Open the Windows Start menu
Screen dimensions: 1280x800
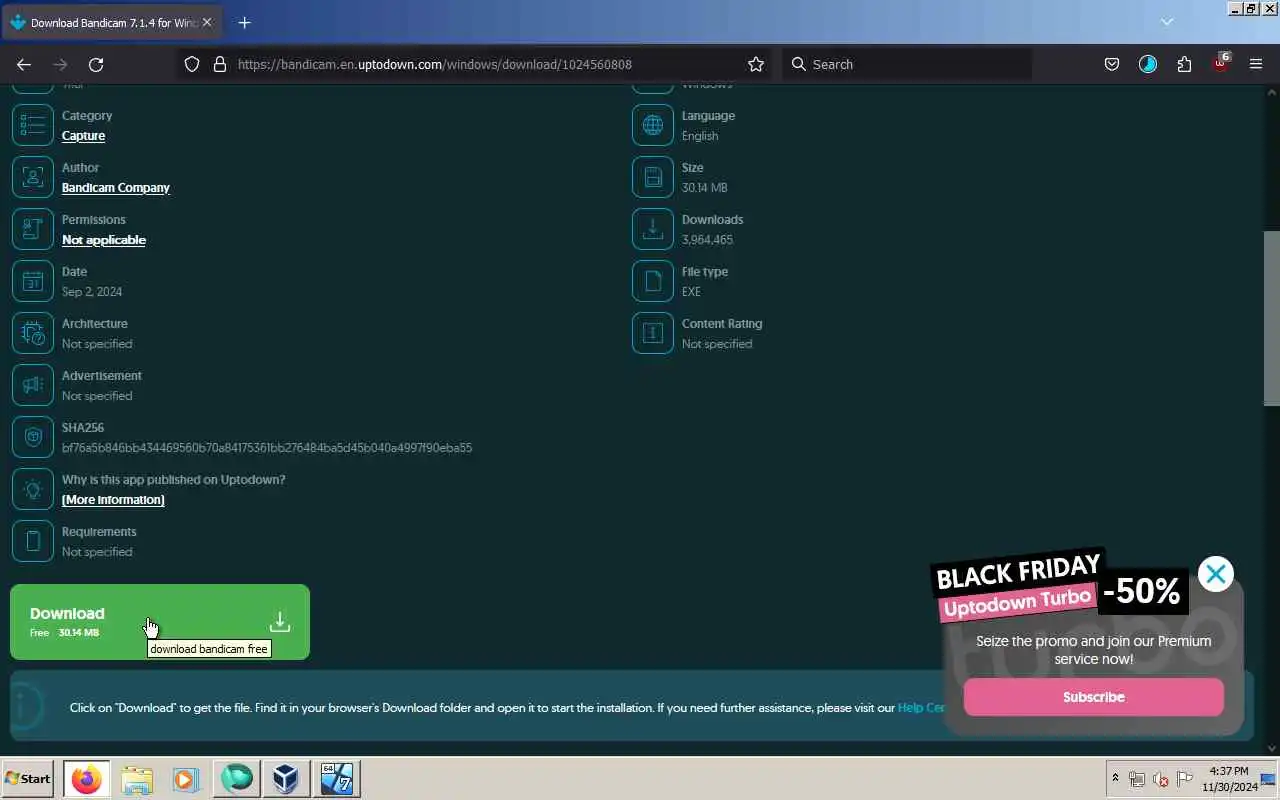click(x=28, y=778)
